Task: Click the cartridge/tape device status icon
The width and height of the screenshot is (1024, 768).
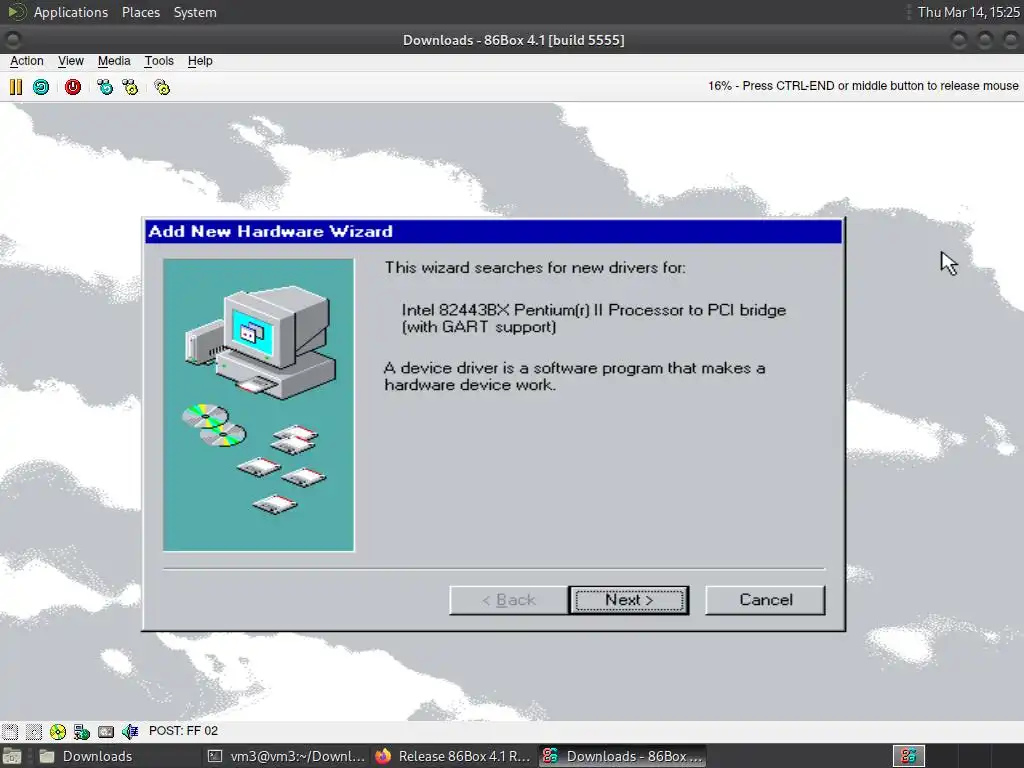Action: 106,731
